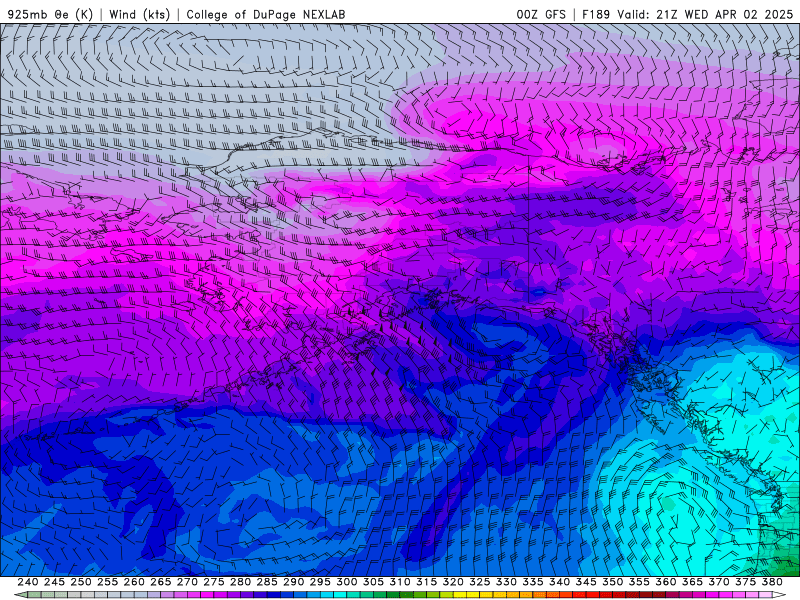The width and height of the screenshot is (800, 600).
Task: Click the red swatch below 350
Action: coord(606,595)
